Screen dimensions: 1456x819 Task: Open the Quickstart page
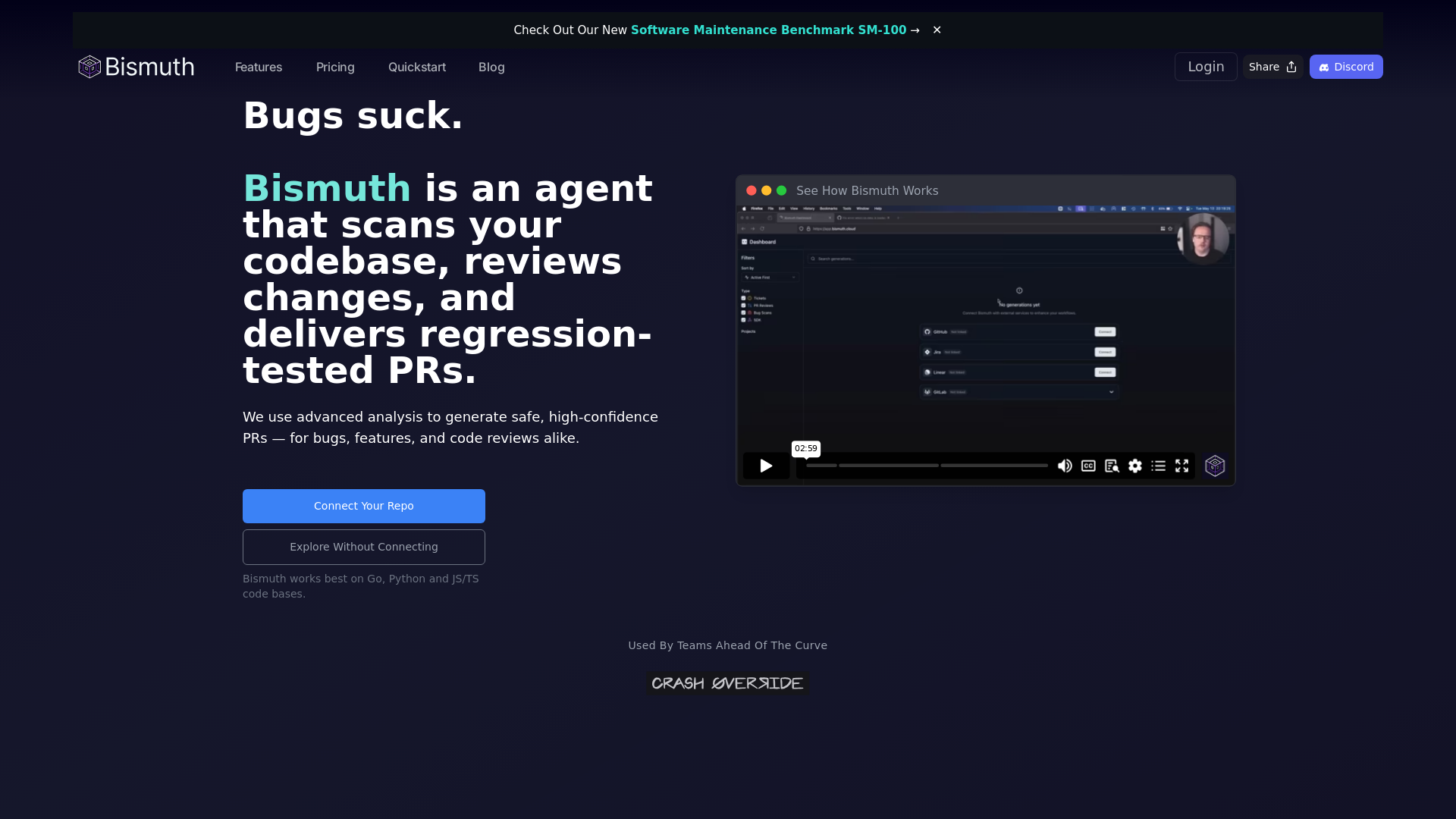point(417,67)
